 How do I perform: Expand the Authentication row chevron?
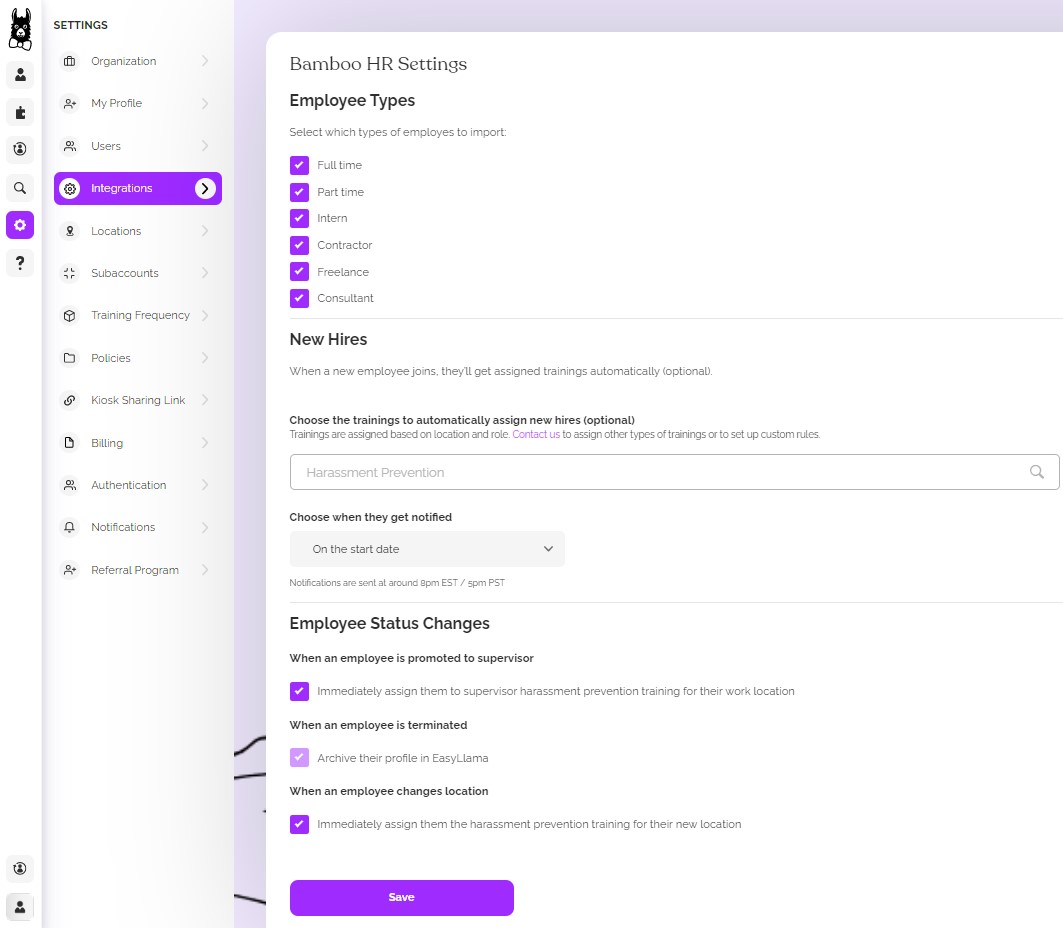pyautogui.click(x=205, y=485)
